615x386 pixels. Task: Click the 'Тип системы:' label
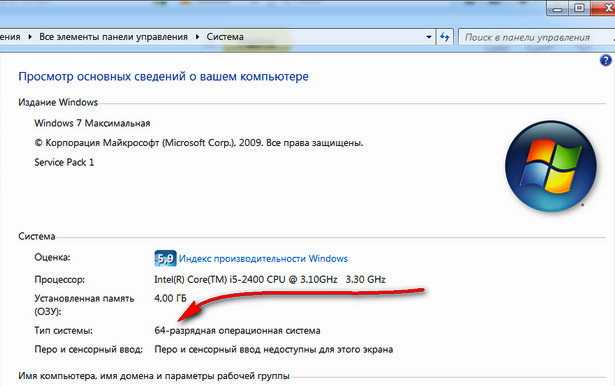pyautogui.click(x=64, y=331)
